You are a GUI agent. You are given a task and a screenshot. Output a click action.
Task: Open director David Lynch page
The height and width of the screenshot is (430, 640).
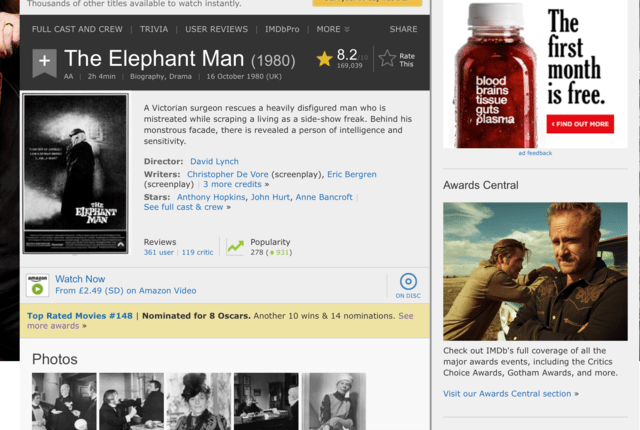point(214,162)
